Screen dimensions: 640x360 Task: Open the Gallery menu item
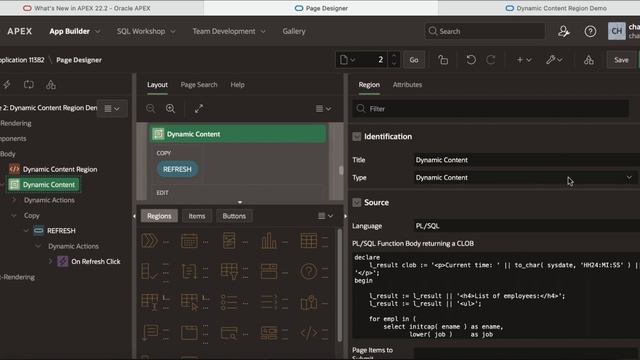294,31
